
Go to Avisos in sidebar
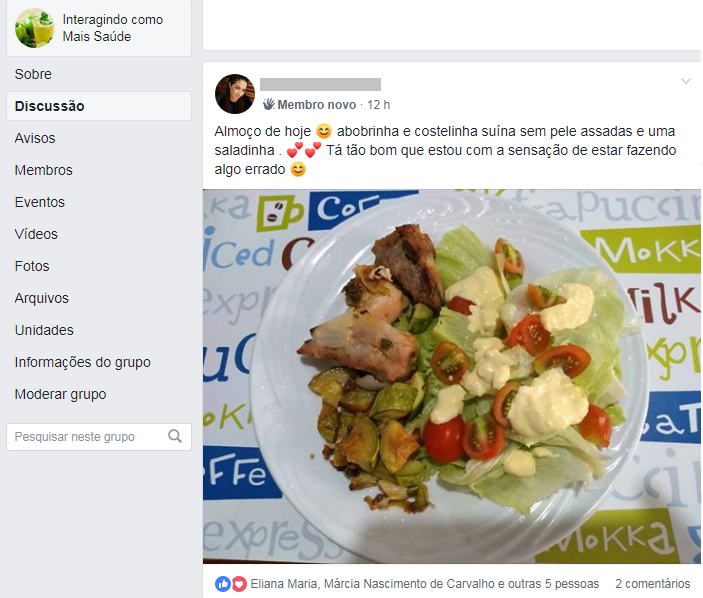[35, 138]
